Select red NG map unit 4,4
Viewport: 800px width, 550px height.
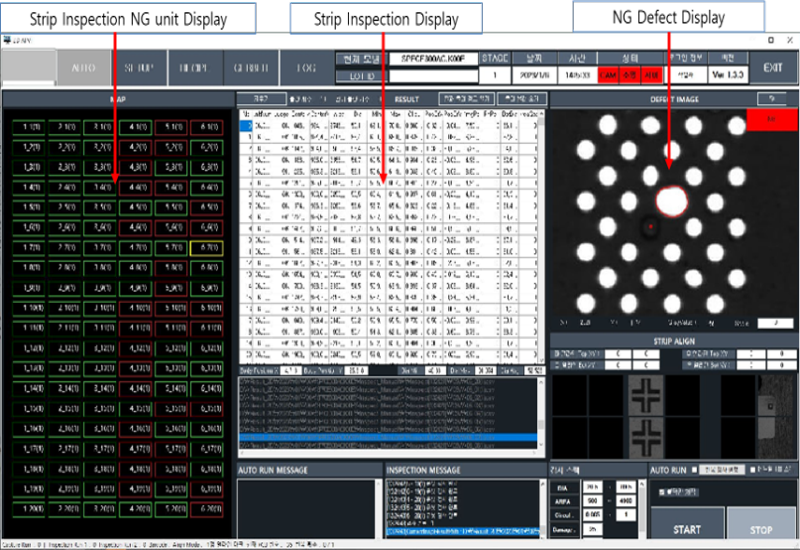click(x=135, y=187)
